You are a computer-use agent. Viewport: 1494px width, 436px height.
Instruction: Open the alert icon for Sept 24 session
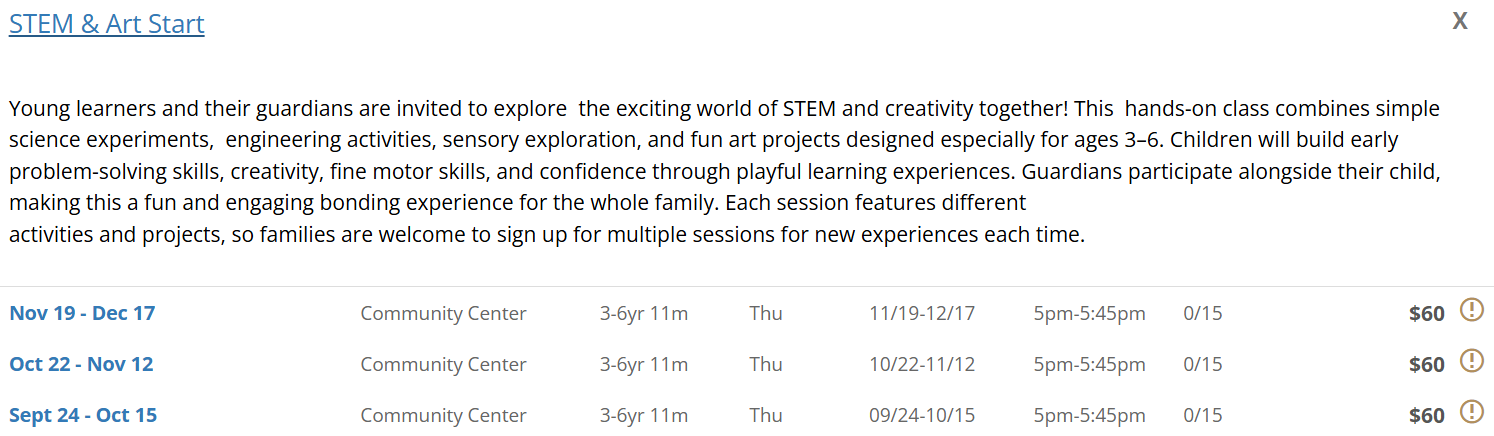[x=1472, y=412]
